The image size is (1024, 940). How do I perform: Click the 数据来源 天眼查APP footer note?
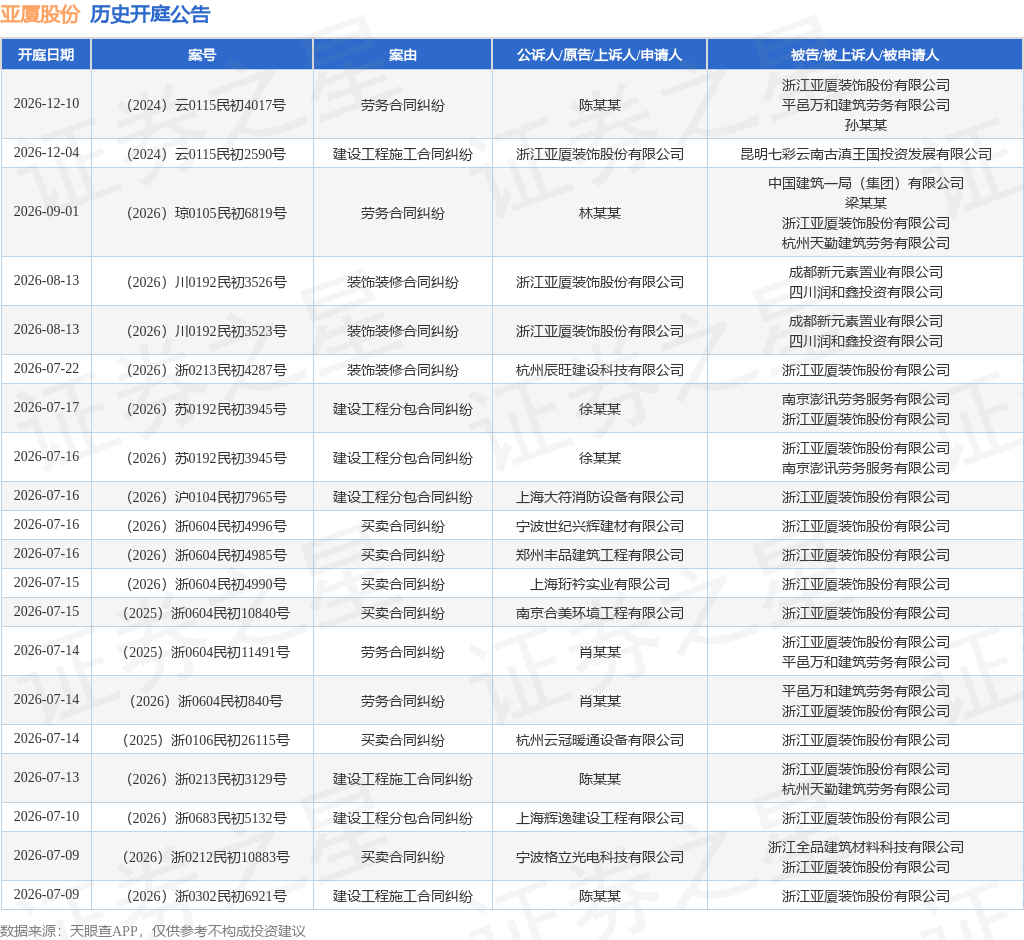pyautogui.click(x=153, y=931)
